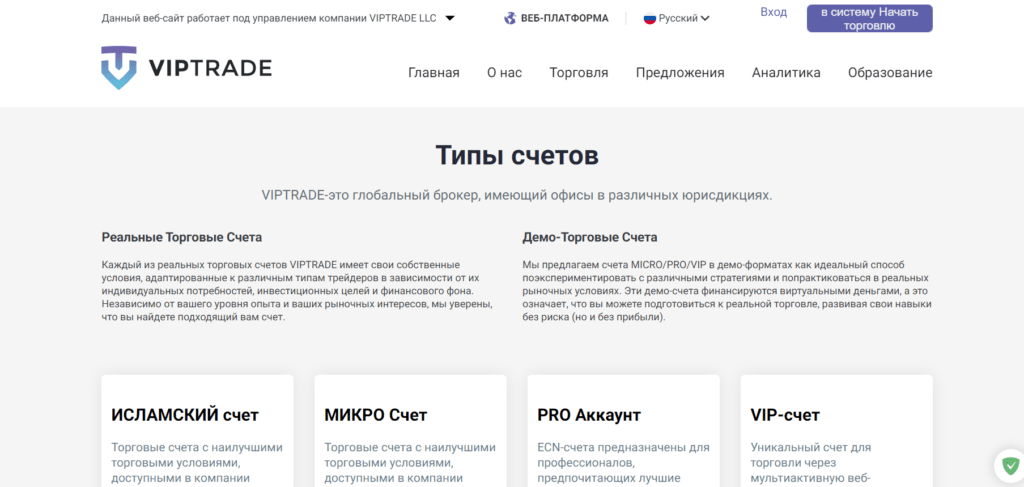Open the Русский language dropdown
This screenshot has width=1024, height=487.
(x=677, y=18)
